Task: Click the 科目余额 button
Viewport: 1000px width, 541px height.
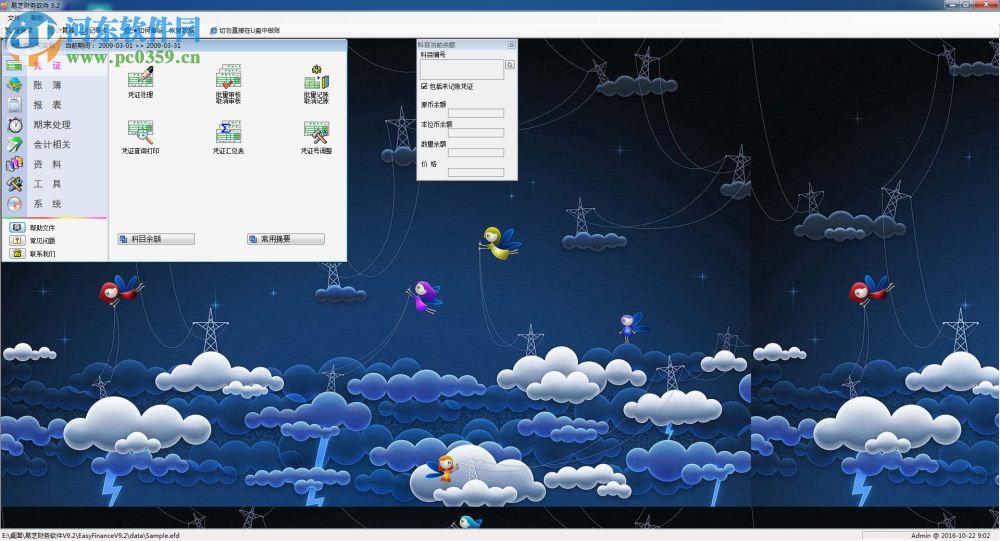Action: (156, 239)
